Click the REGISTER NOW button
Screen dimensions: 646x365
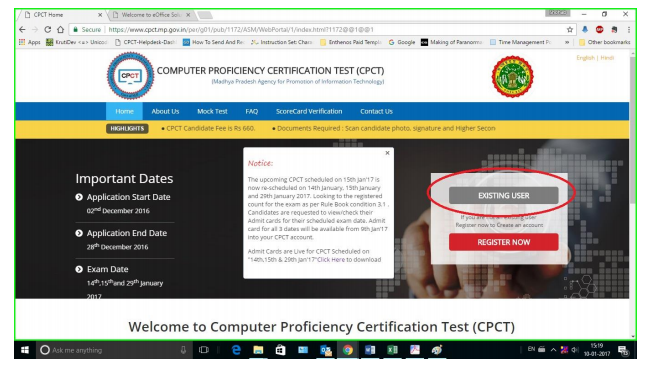pos(503,242)
